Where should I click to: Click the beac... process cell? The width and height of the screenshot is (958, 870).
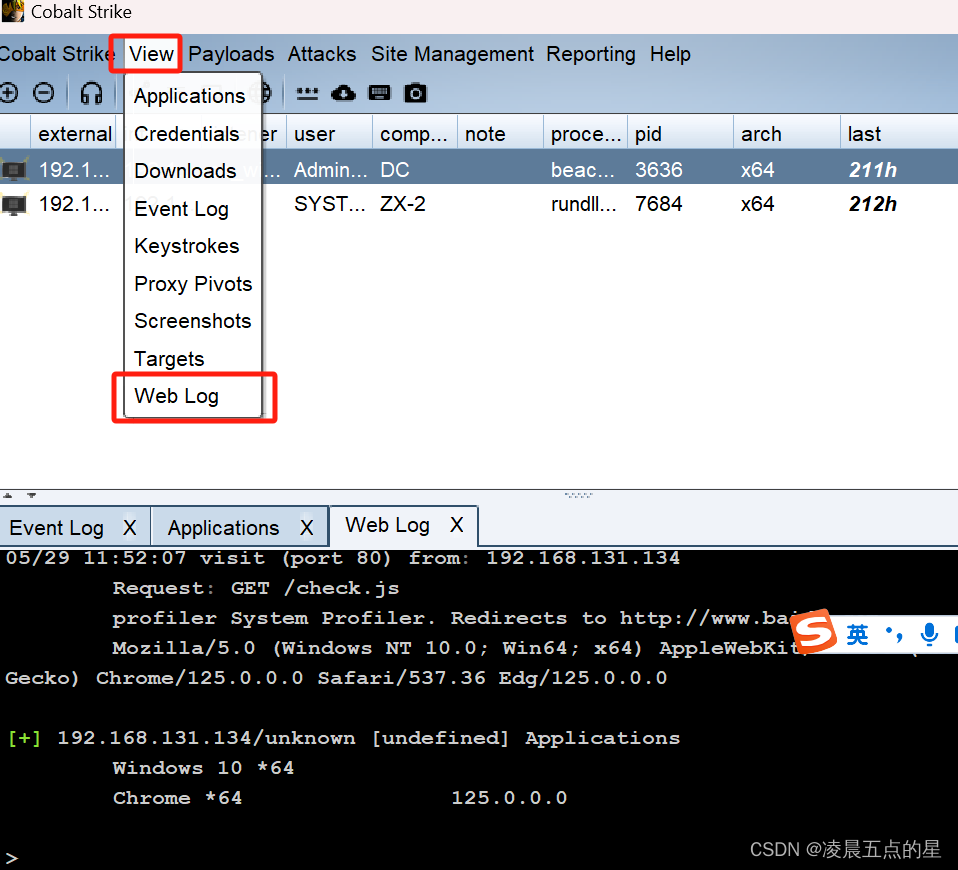(x=582, y=170)
